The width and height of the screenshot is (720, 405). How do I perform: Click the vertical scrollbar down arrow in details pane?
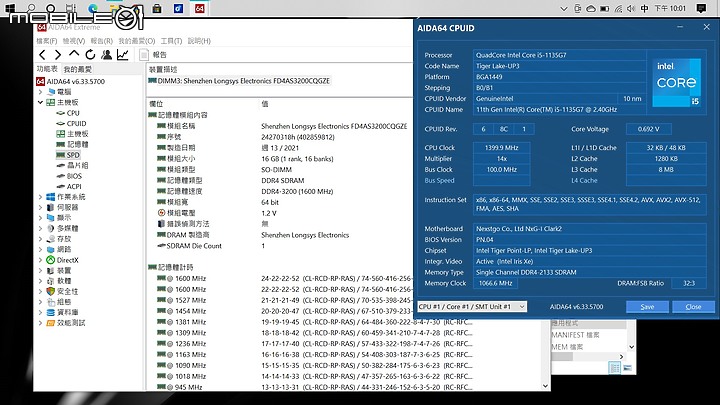[546, 386]
